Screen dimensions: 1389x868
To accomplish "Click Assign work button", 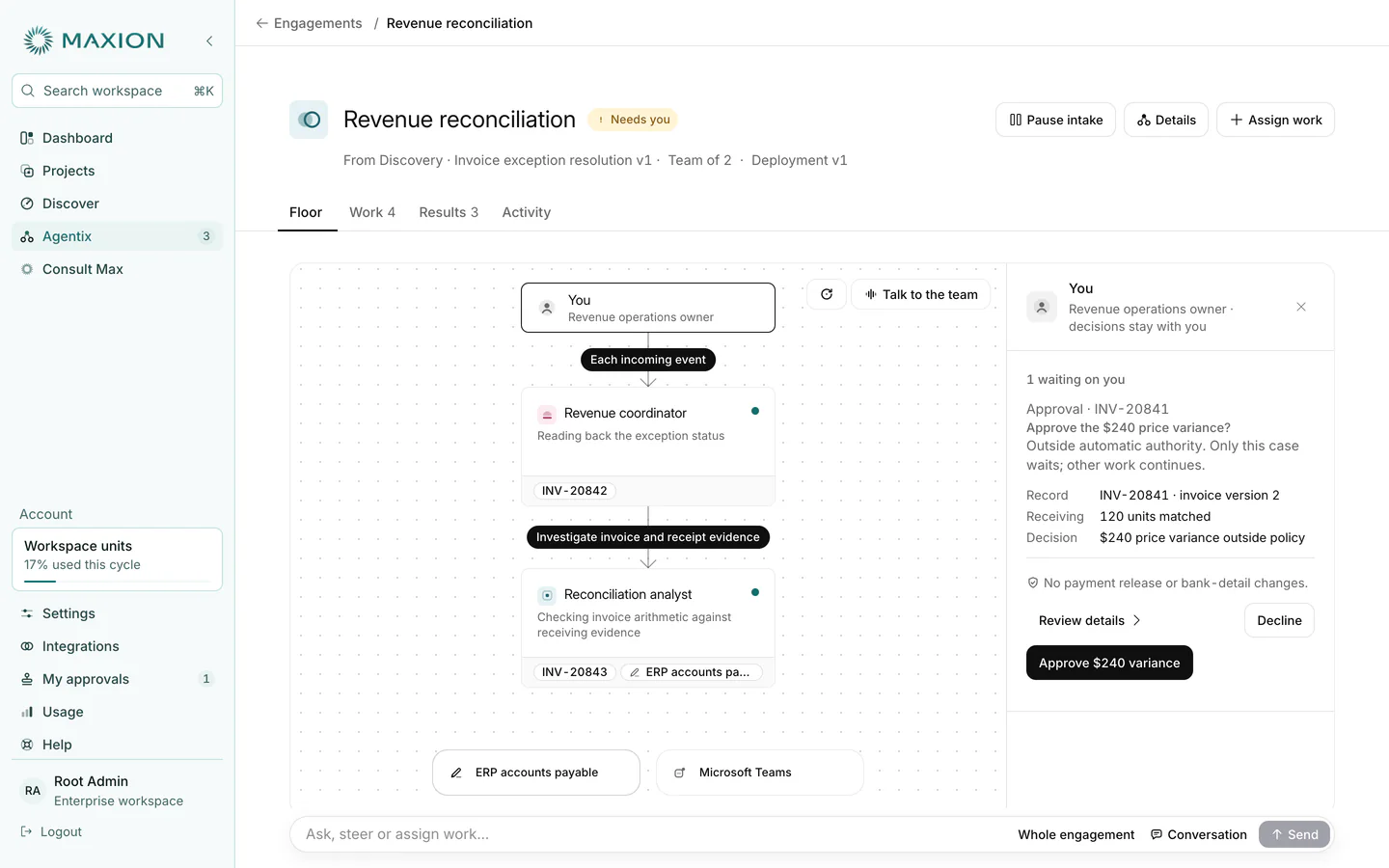I will point(1275,120).
